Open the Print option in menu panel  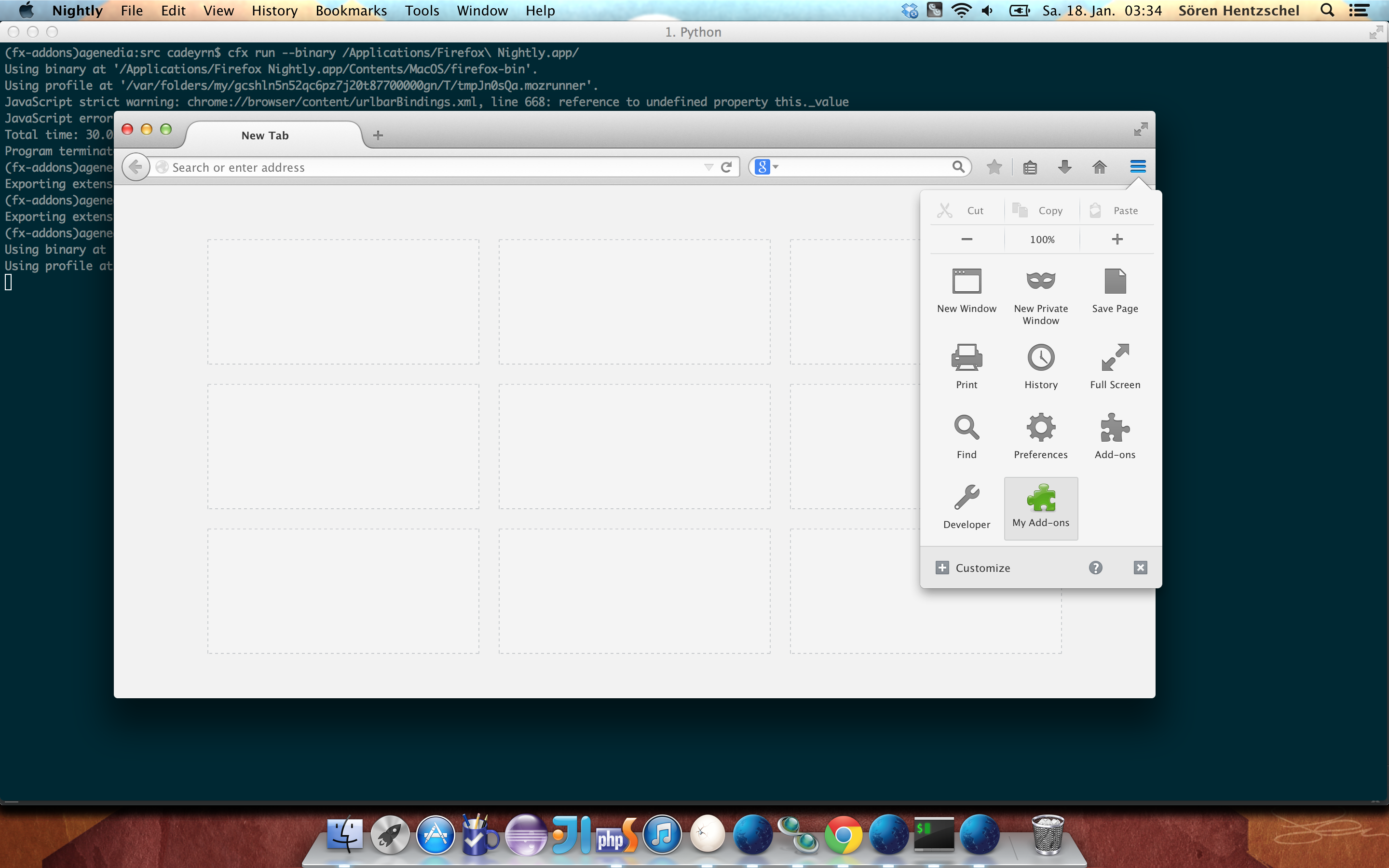point(967,365)
